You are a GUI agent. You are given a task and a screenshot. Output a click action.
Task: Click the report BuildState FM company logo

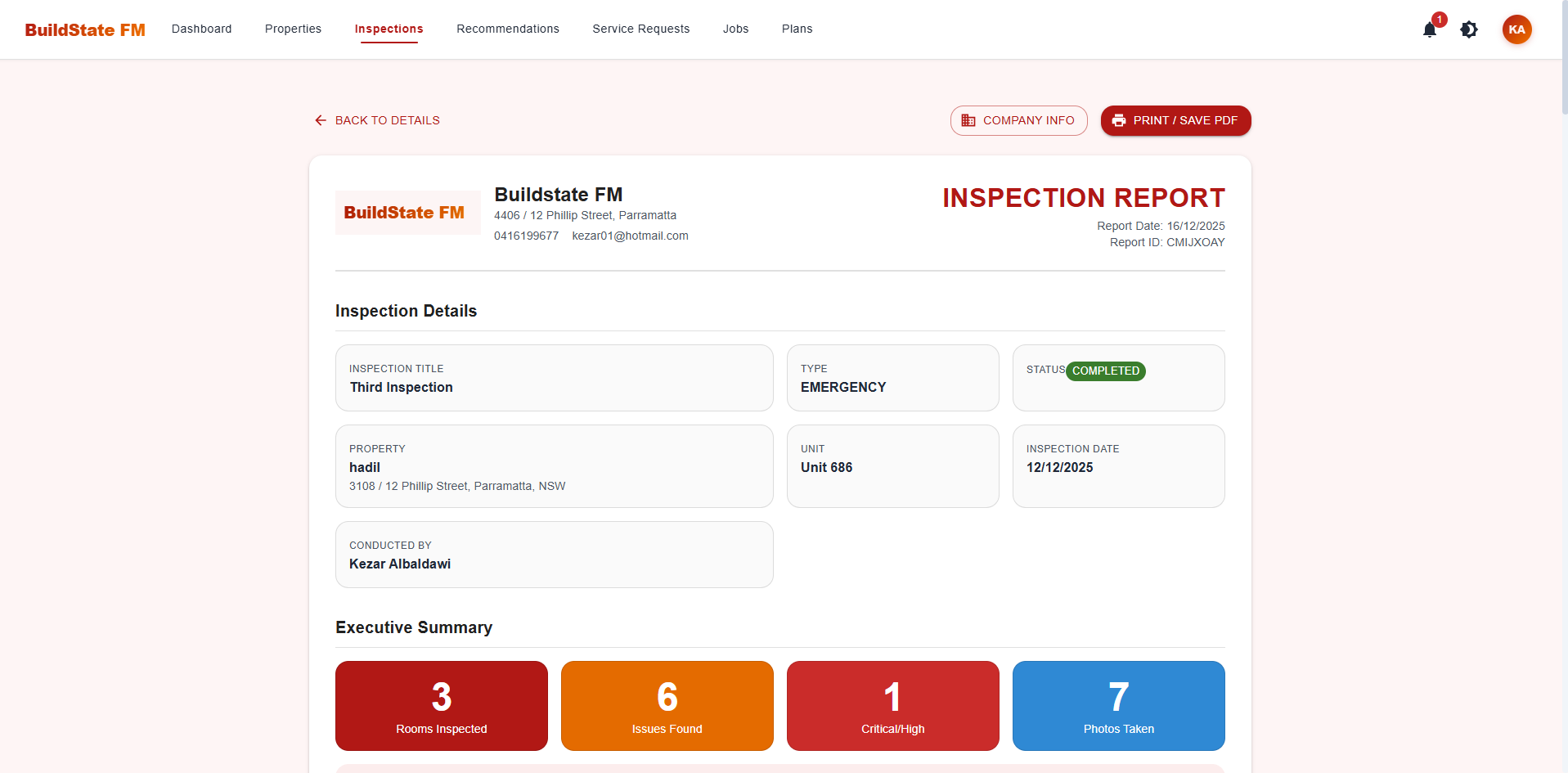pos(407,213)
